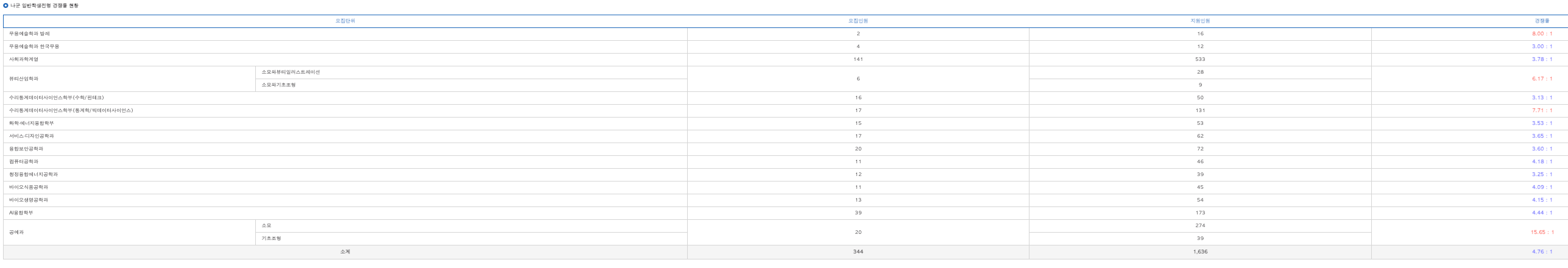Screen dimensions: 1568x268
Task: Click applicant count '72' for 융합보안공학과
Action: point(1200,149)
